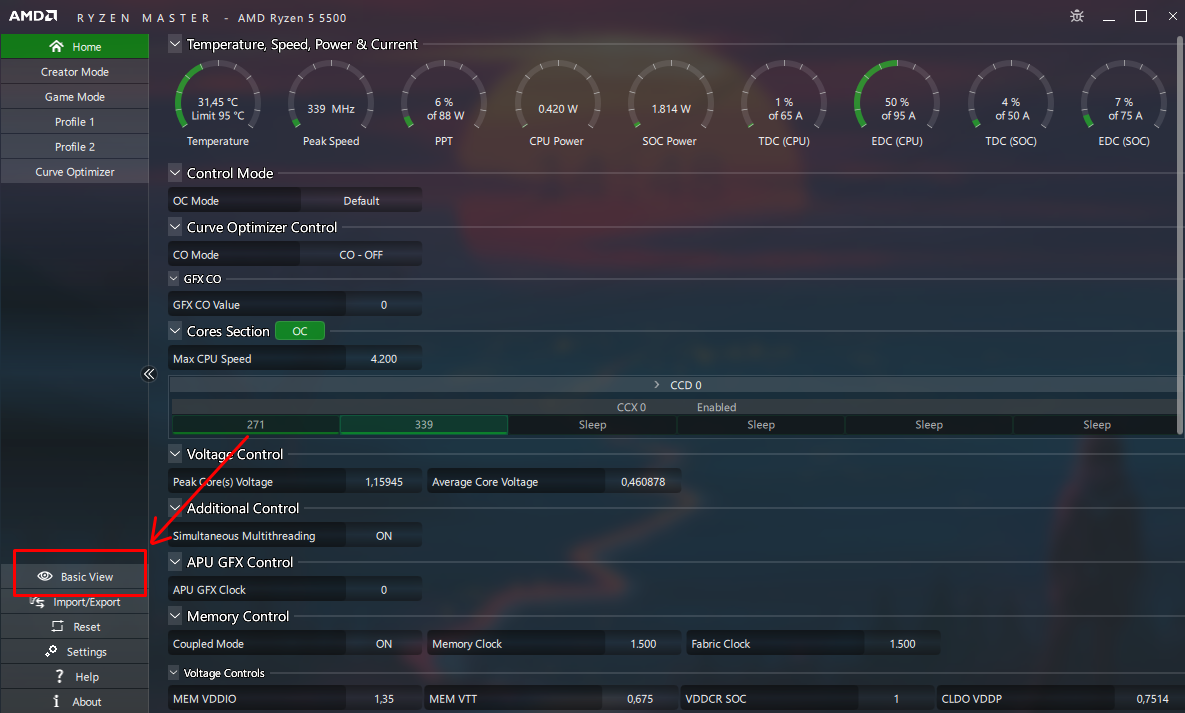The width and height of the screenshot is (1185, 713).
Task: Click the OC Mode Default value
Action: tap(361, 200)
